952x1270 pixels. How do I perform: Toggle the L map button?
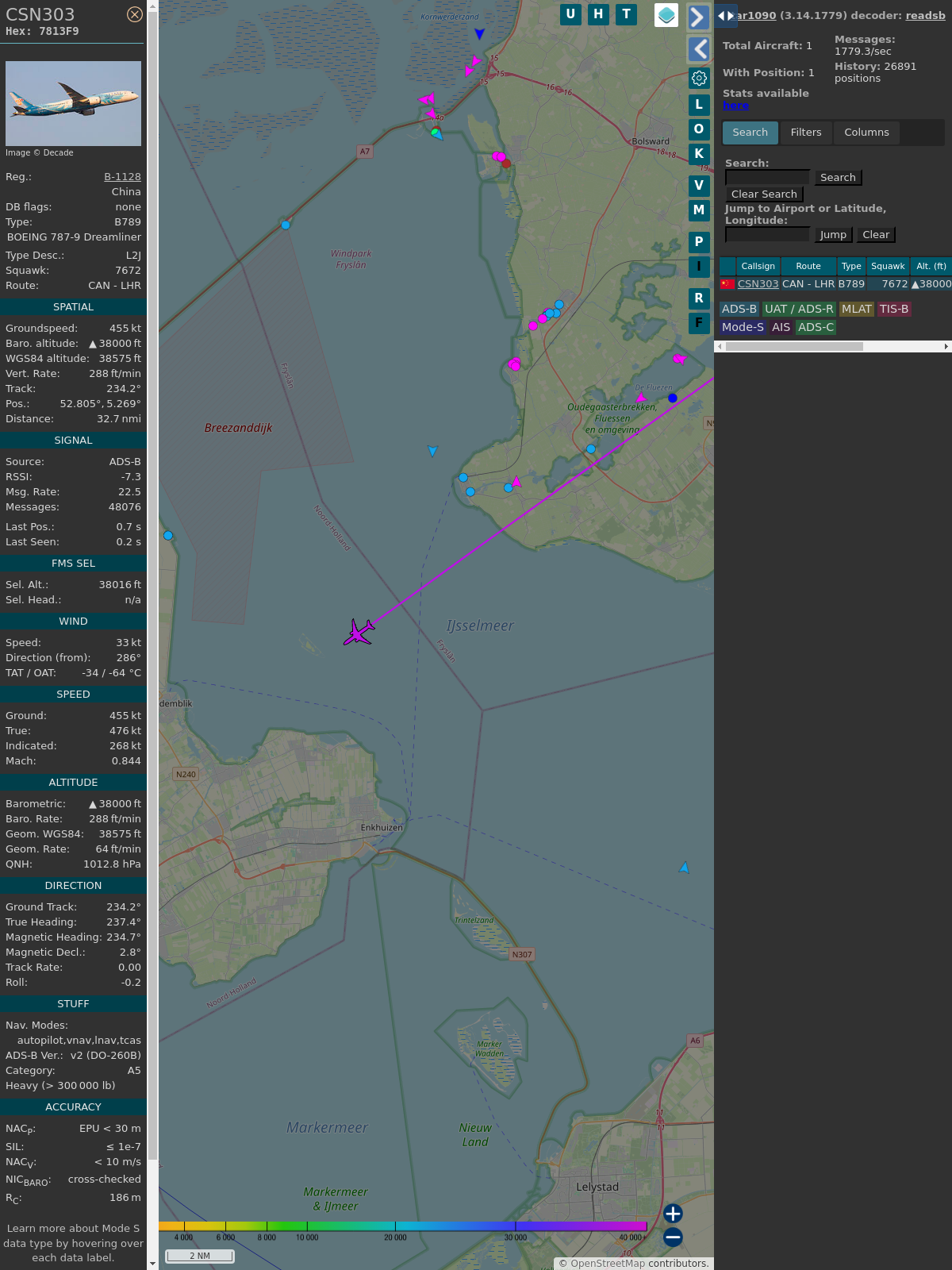[699, 105]
